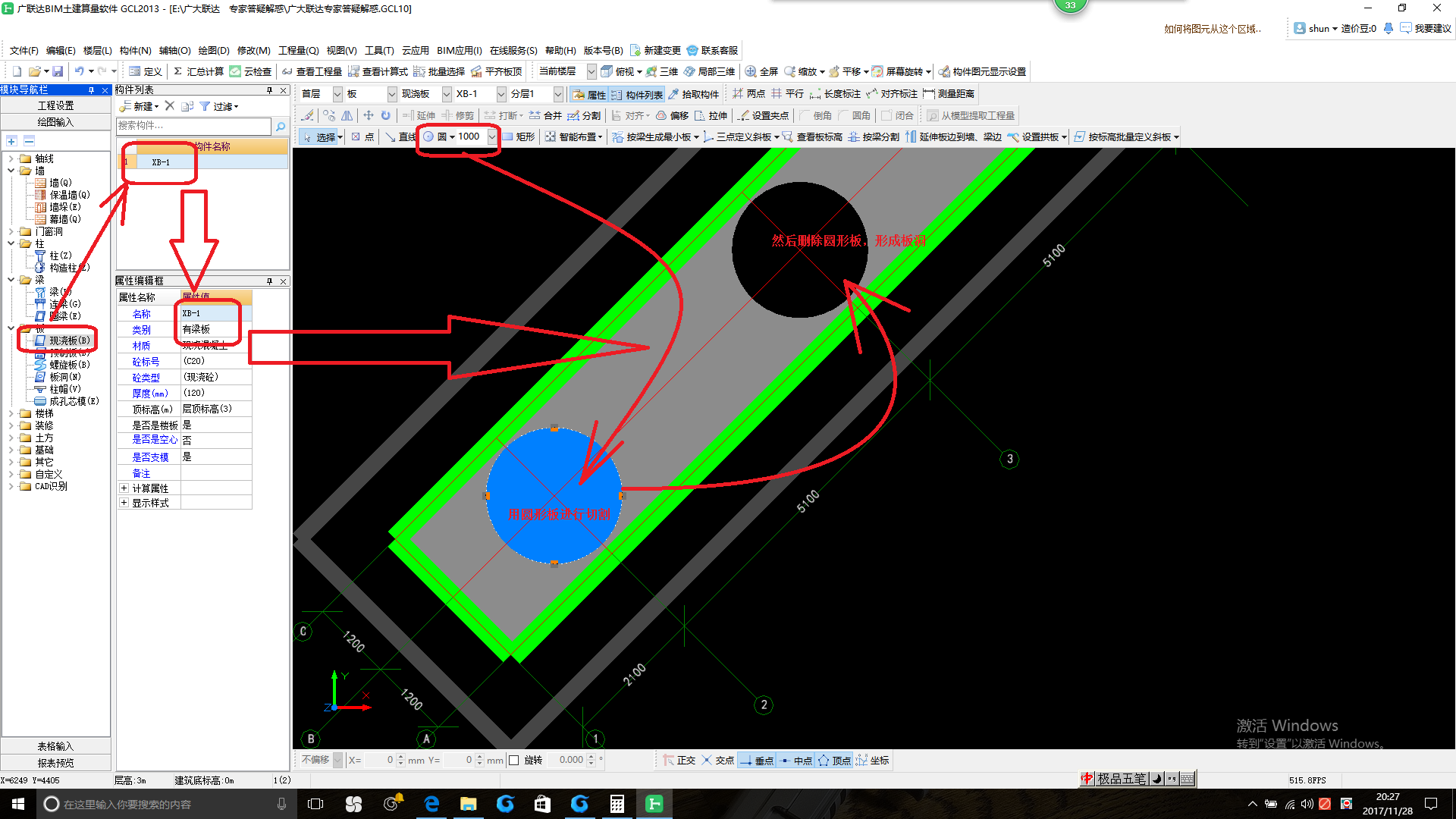Screen dimensions: 1456x819
Task: Click the Save floppy disk icon
Action: (x=58, y=71)
